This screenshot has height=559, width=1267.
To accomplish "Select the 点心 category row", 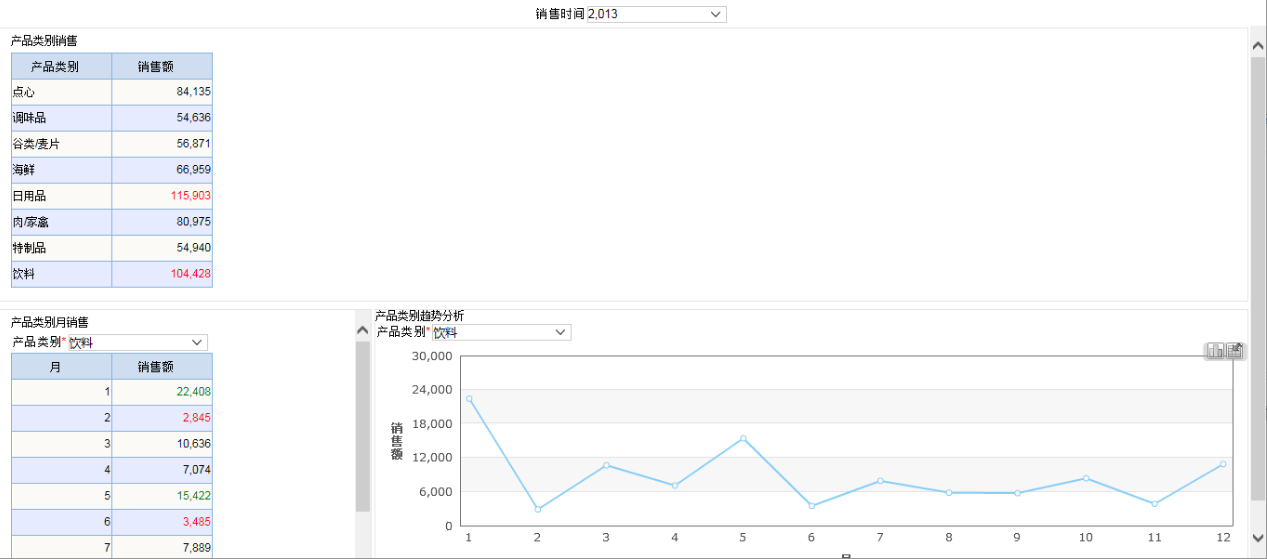I will point(62,92).
